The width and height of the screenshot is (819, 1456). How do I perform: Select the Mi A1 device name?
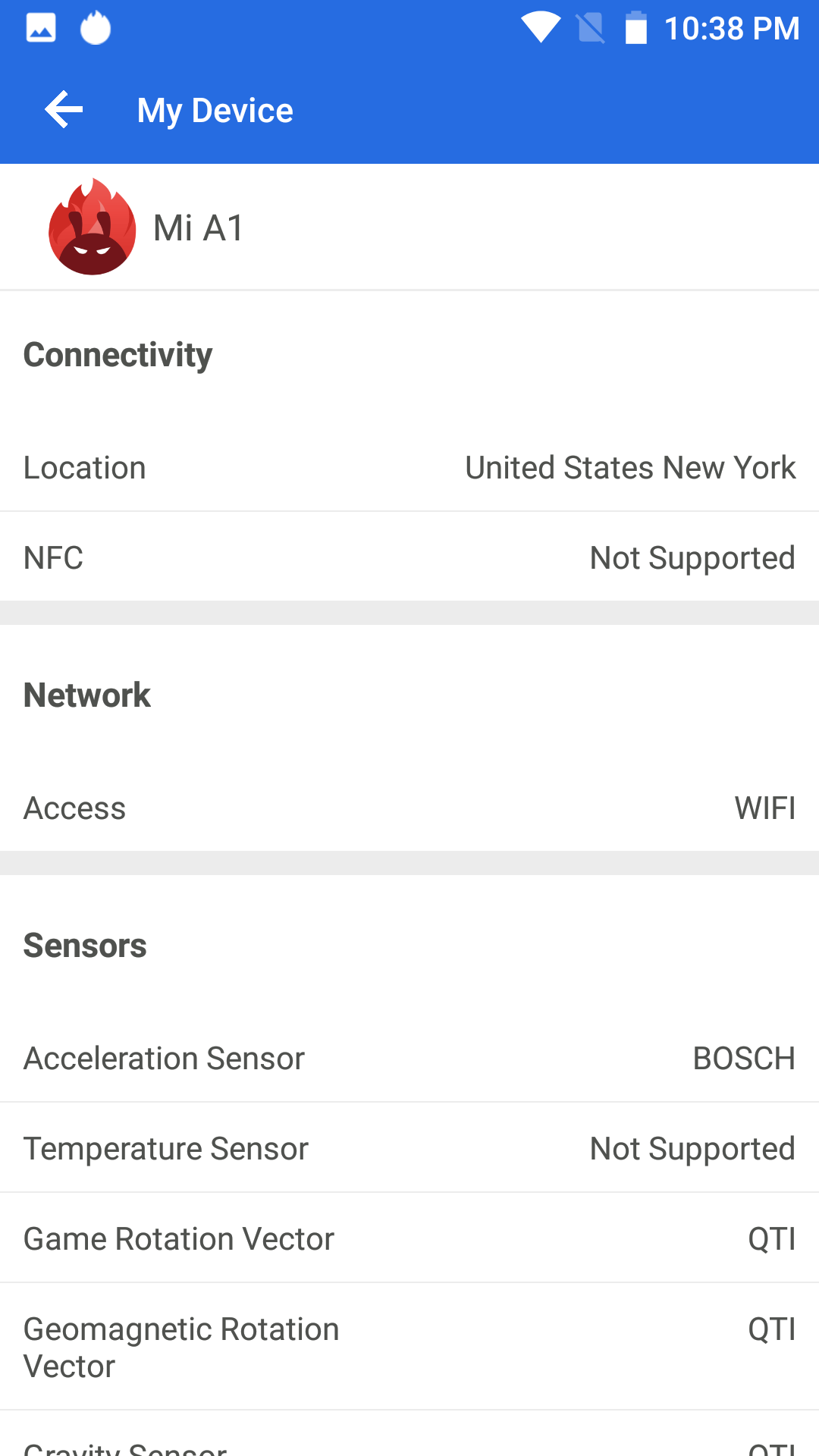(199, 227)
